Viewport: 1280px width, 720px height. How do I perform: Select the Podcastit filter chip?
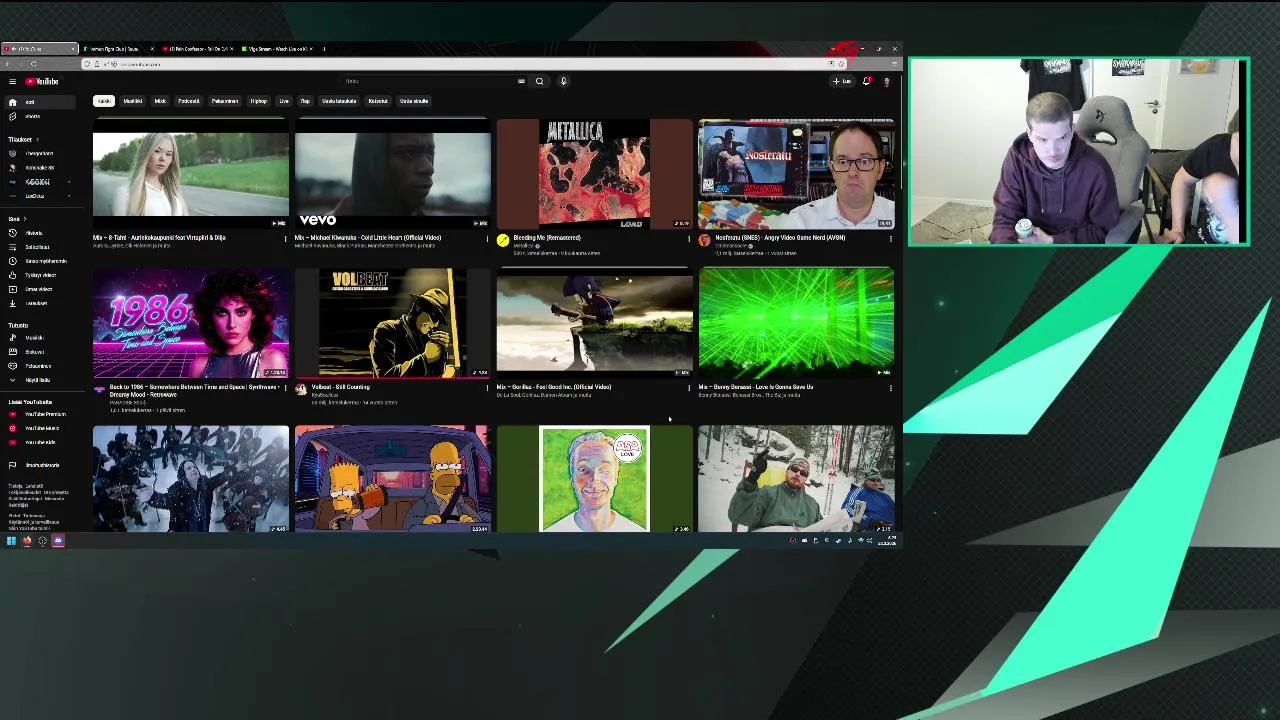(188, 101)
